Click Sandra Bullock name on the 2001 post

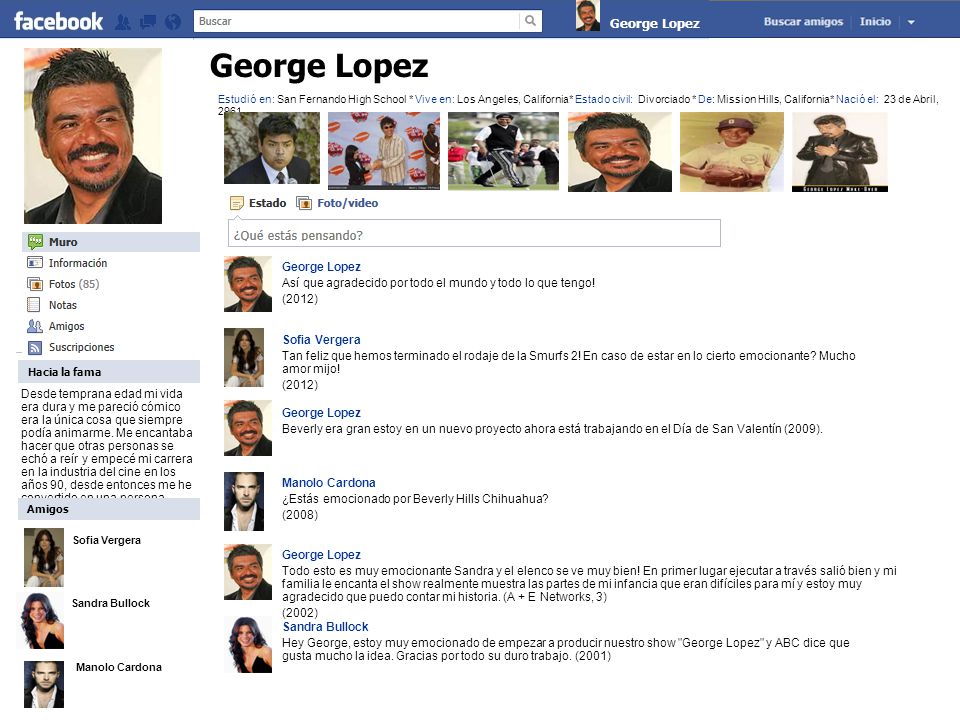(325, 626)
